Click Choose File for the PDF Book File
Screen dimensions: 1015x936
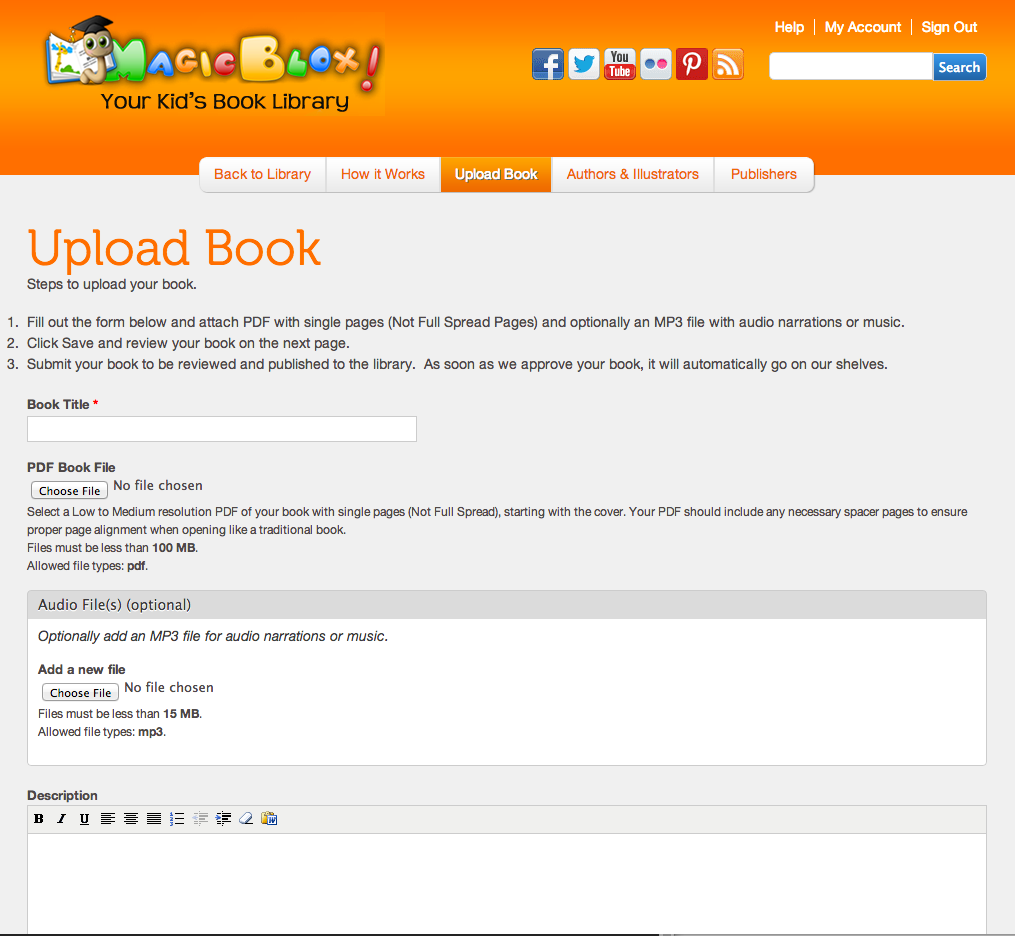69,490
